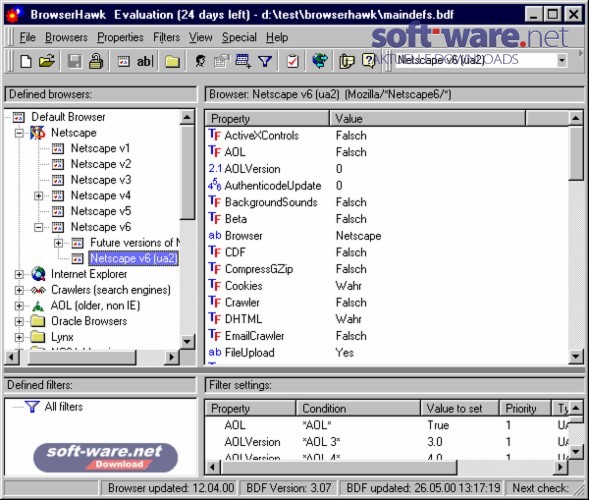Viewport: 589px width, 500px height.
Task: Open the Special menu
Action: tap(239, 37)
